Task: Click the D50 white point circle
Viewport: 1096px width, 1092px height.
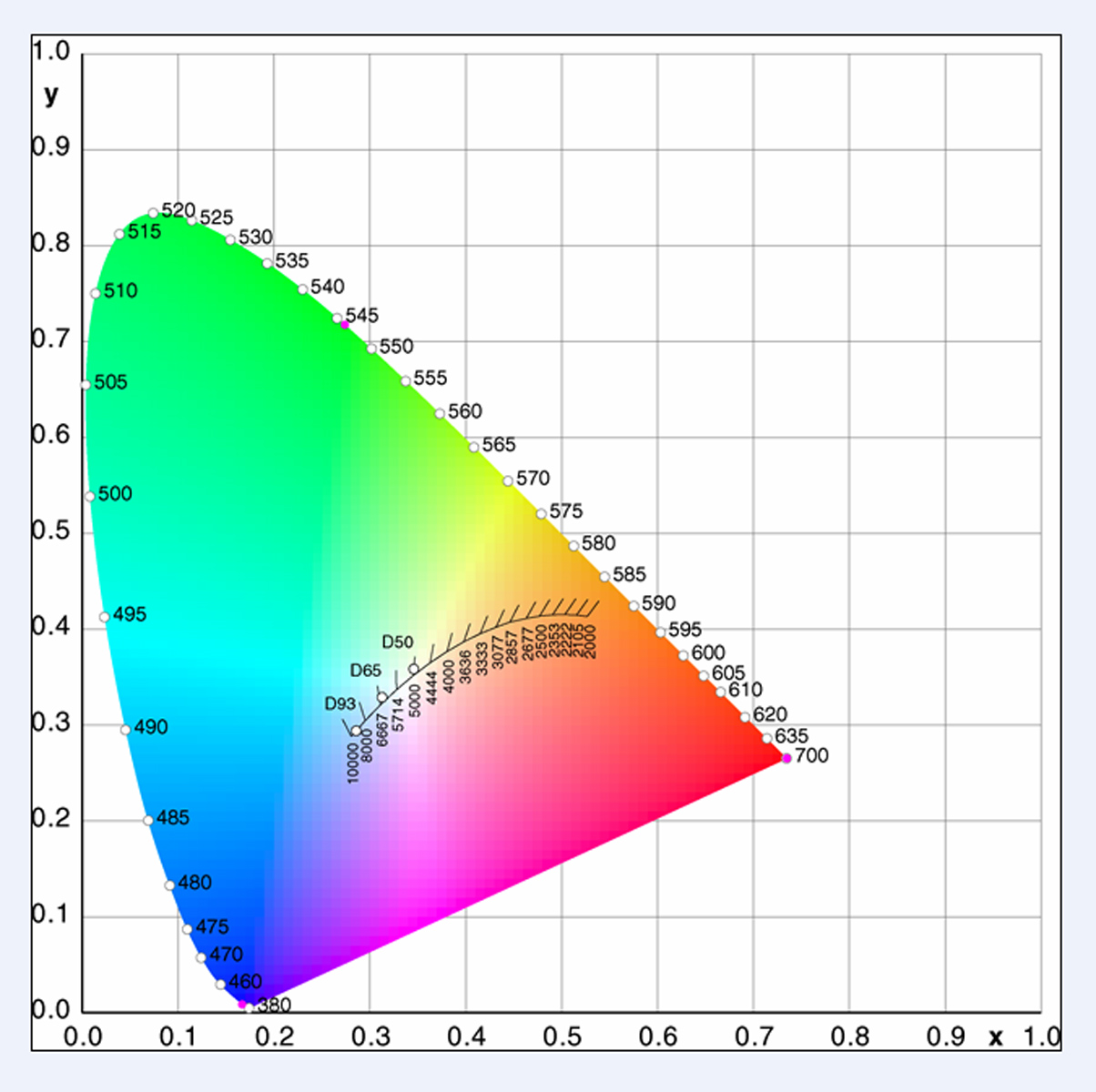Action: click(413, 669)
